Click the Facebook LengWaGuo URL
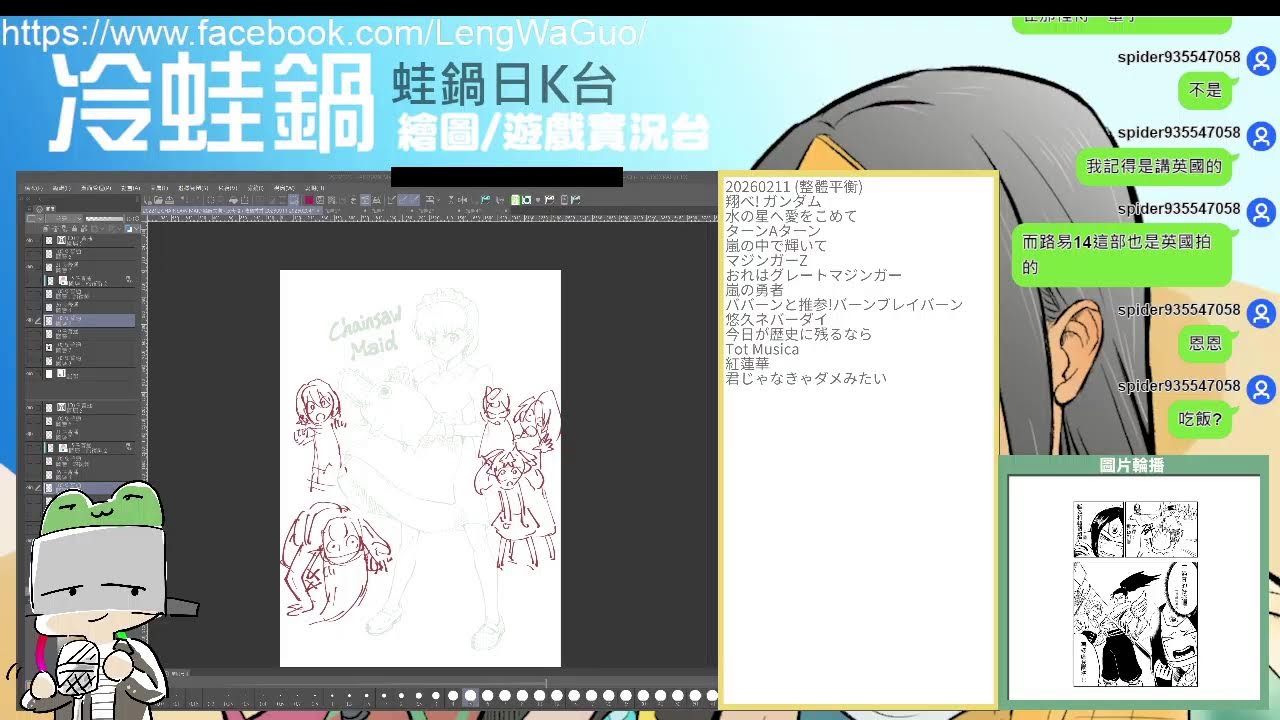Screen dimensions: 1280x720 click(323, 34)
